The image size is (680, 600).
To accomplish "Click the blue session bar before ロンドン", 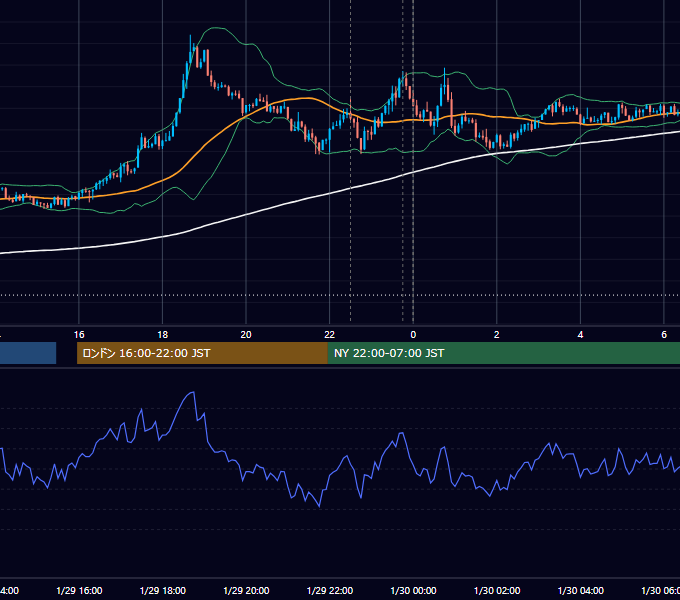I will tap(28, 353).
